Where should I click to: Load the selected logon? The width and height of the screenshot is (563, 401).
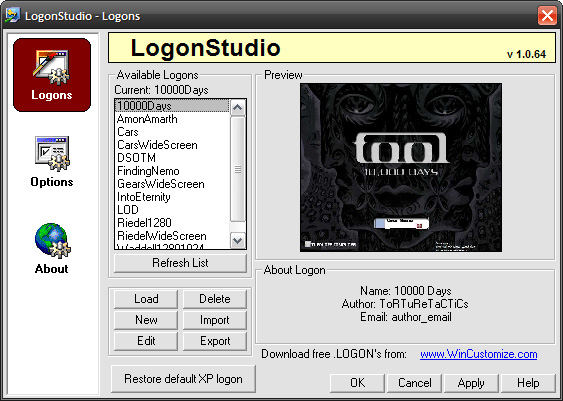pyautogui.click(x=146, y=299)
